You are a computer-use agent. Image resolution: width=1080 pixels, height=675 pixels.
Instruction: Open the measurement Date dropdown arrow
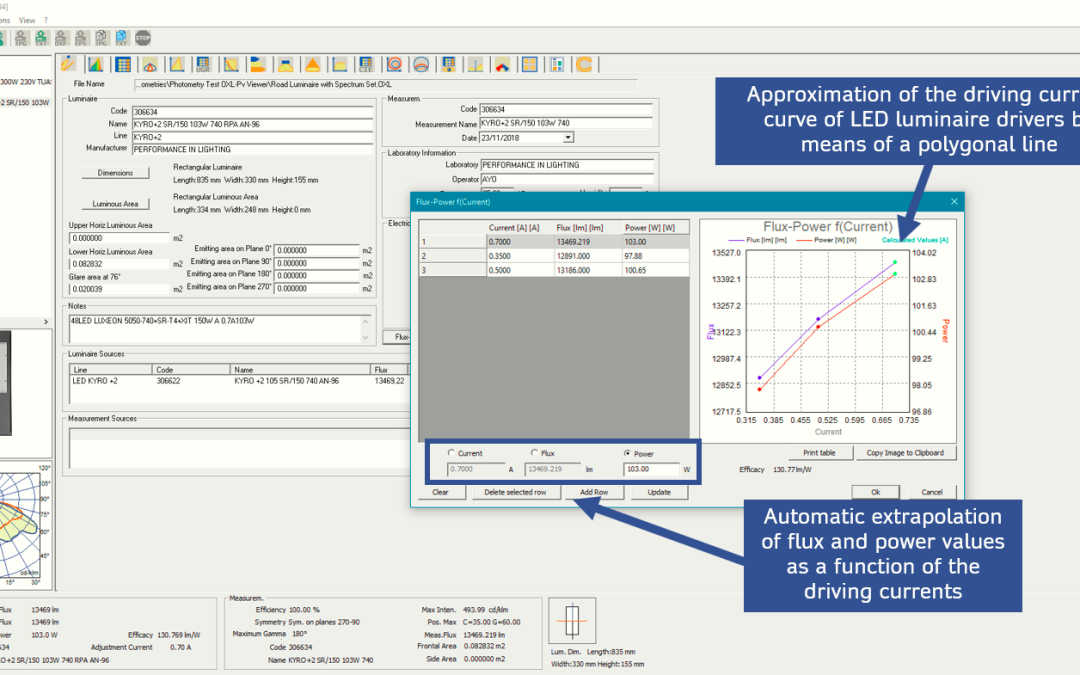pos(568,138)
